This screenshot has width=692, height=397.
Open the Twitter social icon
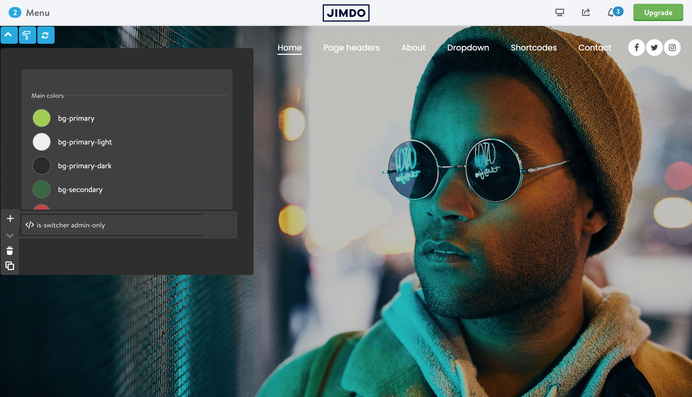tap(654, 48)
